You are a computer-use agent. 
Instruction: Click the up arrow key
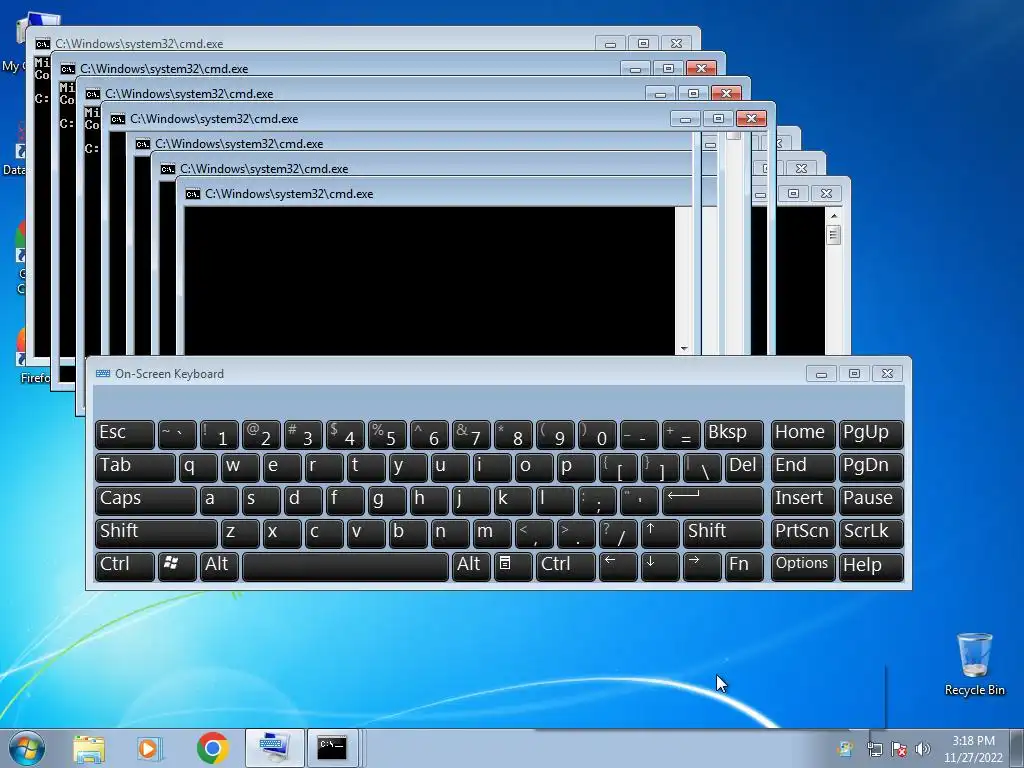pyautogui.click(x=660, y=533)
